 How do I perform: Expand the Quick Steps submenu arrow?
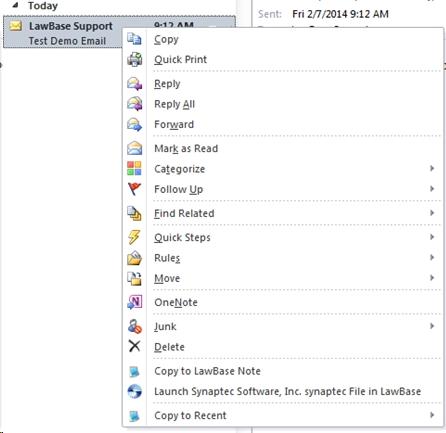point(432,237)
